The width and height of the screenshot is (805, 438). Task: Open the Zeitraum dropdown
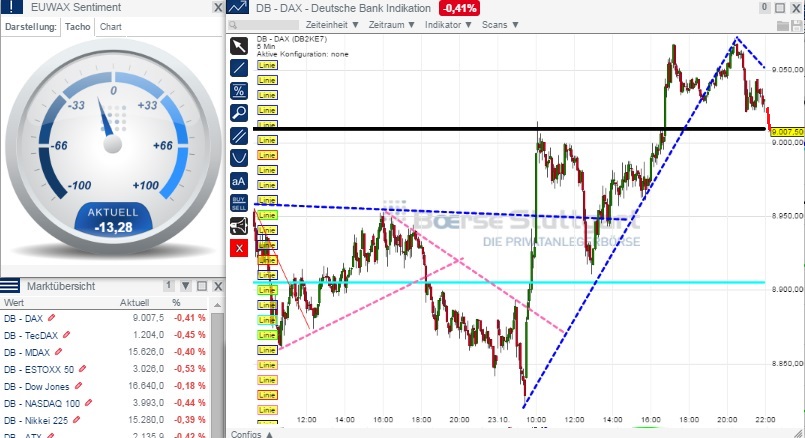pyautogui.click(x=391, y=25)
